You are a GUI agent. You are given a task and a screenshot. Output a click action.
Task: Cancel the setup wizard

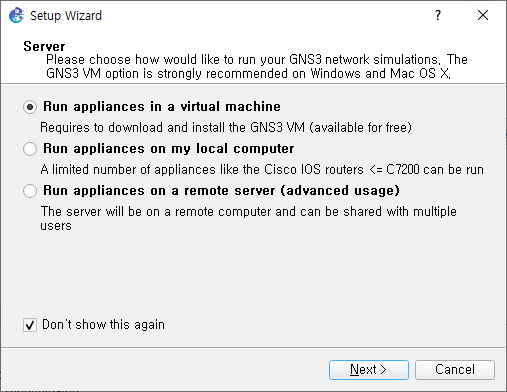[x=455, y=370]
